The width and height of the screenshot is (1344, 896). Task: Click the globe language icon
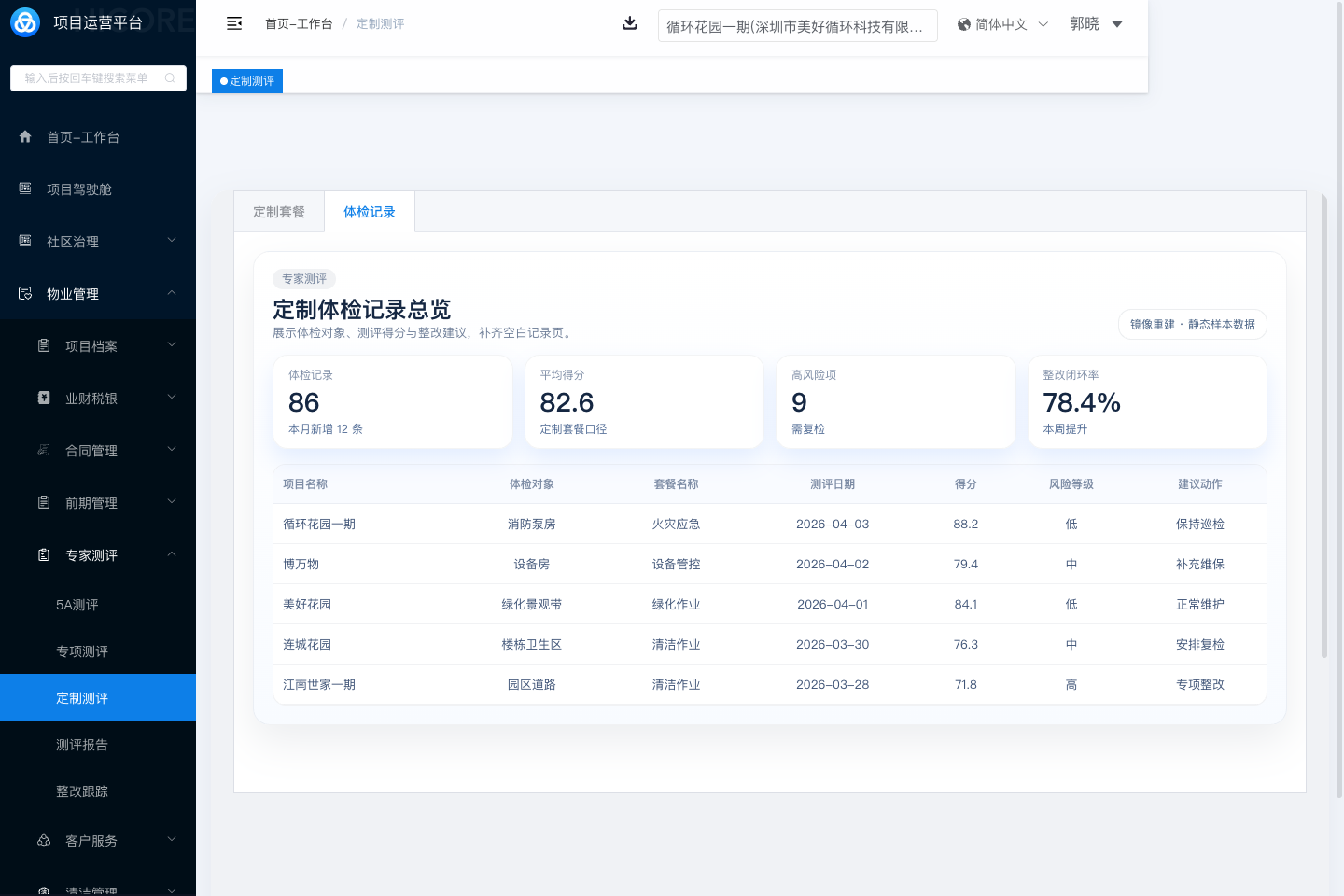(964, 24)
